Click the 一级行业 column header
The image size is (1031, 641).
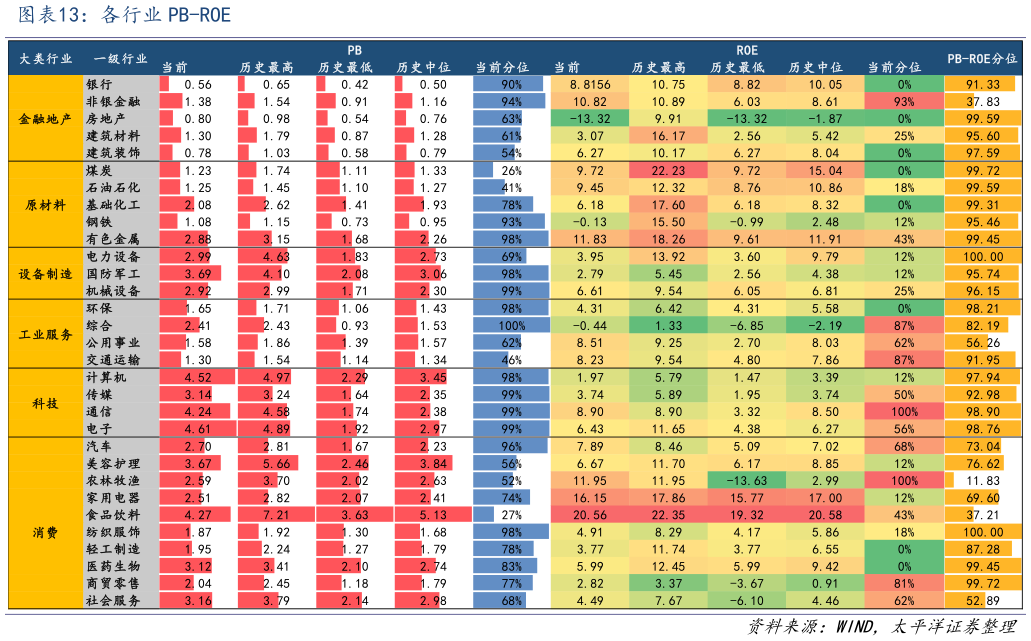[x=120, y=59]
